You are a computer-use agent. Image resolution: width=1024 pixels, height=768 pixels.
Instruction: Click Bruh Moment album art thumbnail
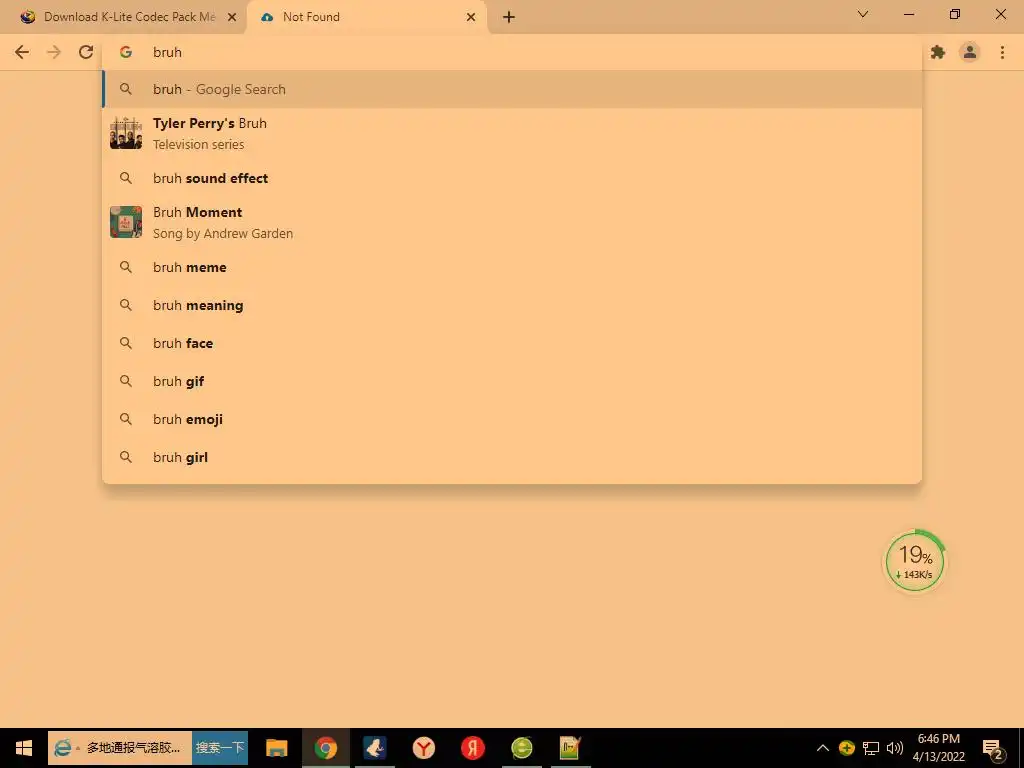[126, 222]
